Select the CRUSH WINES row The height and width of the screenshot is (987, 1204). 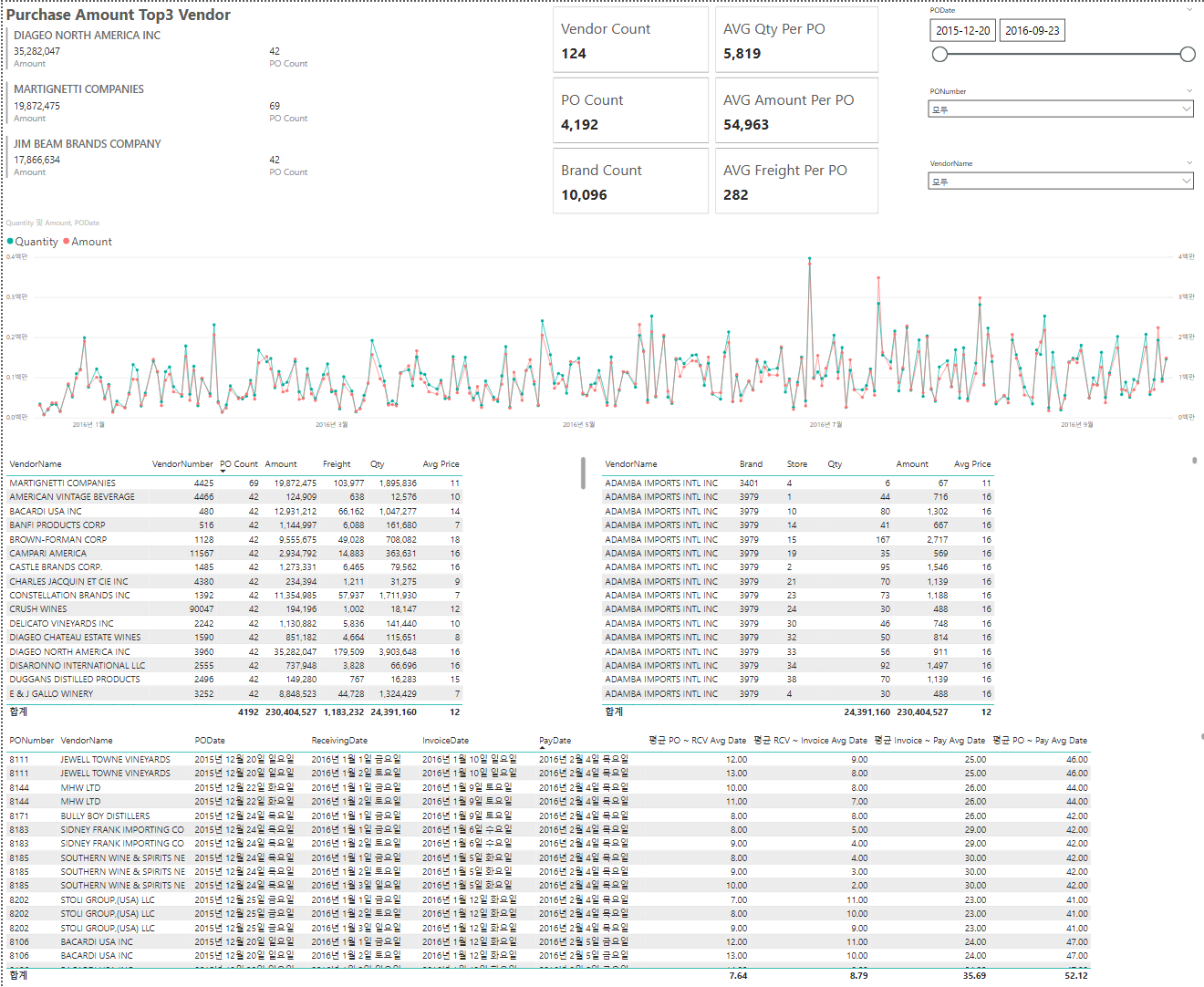point(235,609)
